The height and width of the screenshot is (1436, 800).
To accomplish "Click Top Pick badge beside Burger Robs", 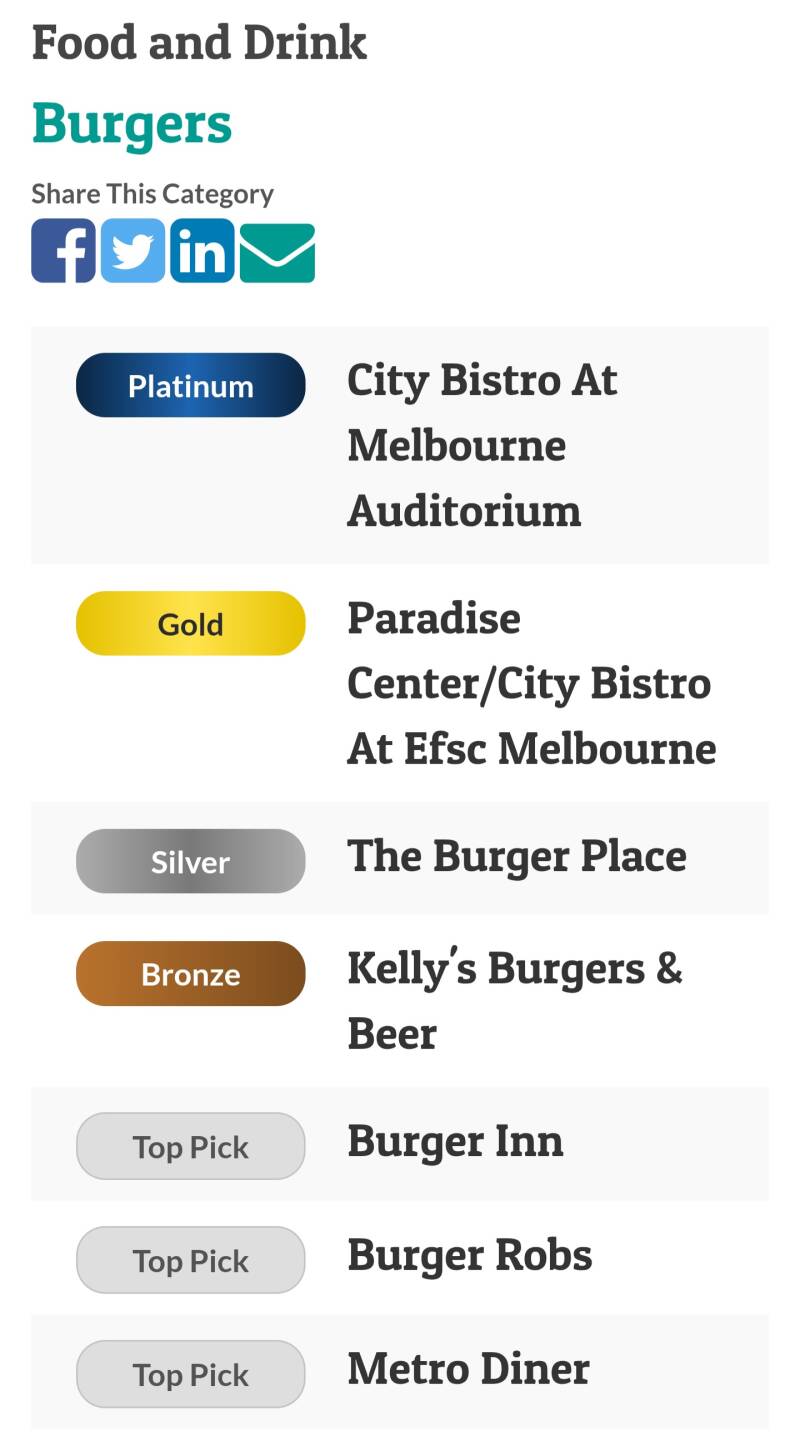I will click(x=190, y=1261).
